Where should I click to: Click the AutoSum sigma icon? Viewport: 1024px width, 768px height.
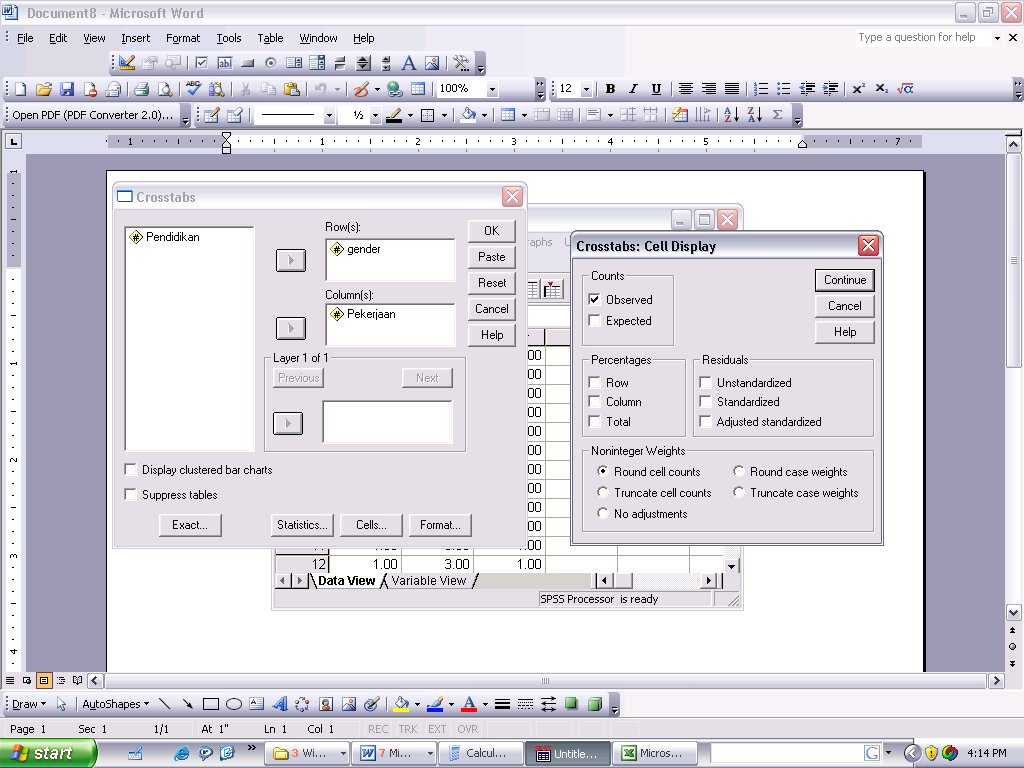coord(777,115)
